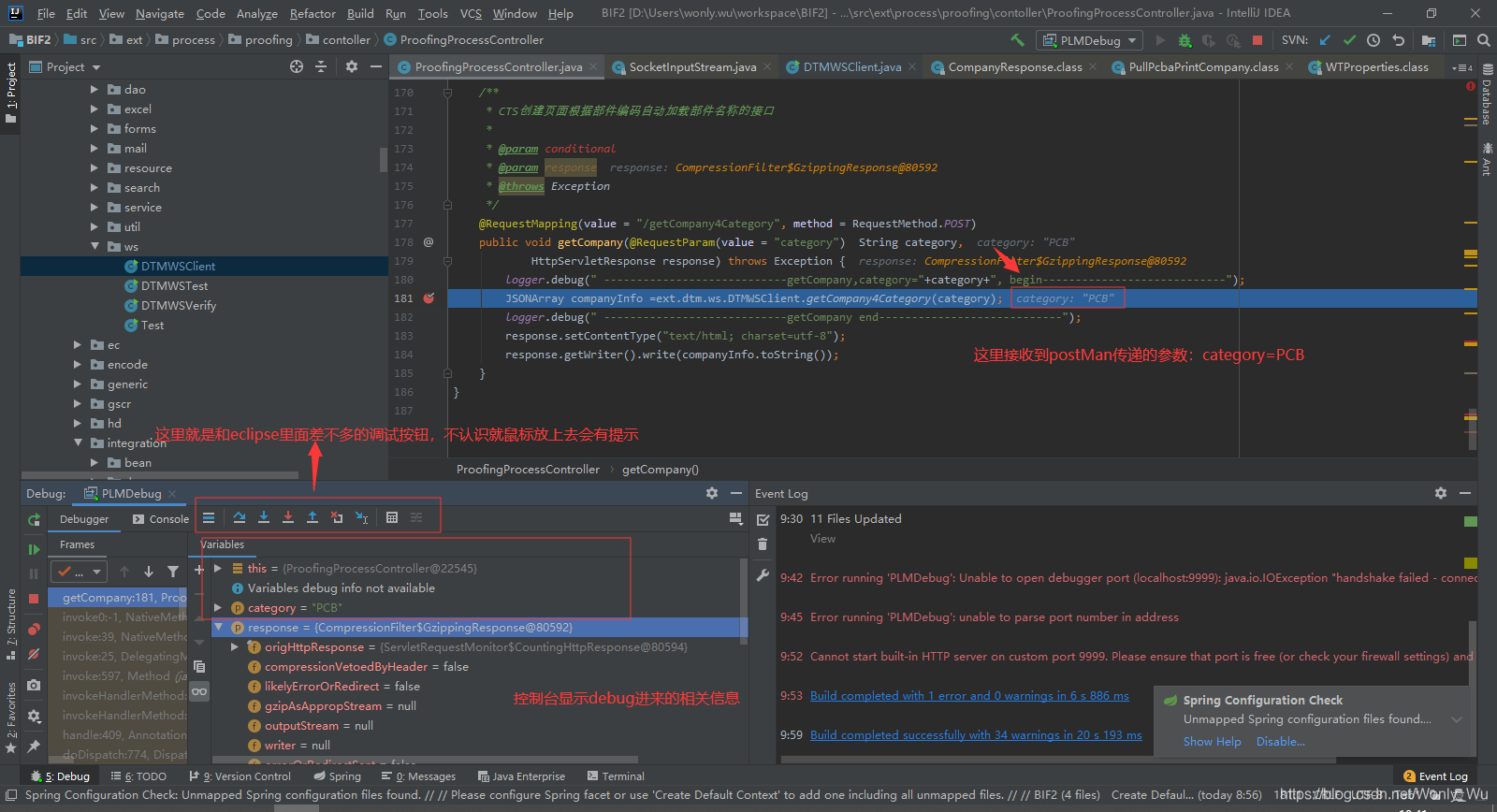Image resolution: width=1497 pixels, height=812 pixels.
Task: Filter frames with the funnel icon
Action: coord(173,572)
